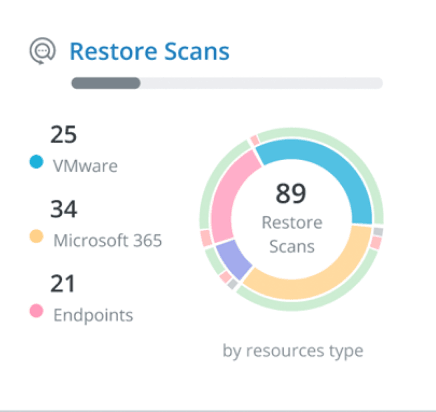Select the pink Endpoints legend dot
Image resolution: width=436 pixels, height=412 pixels.
(36, 311)
